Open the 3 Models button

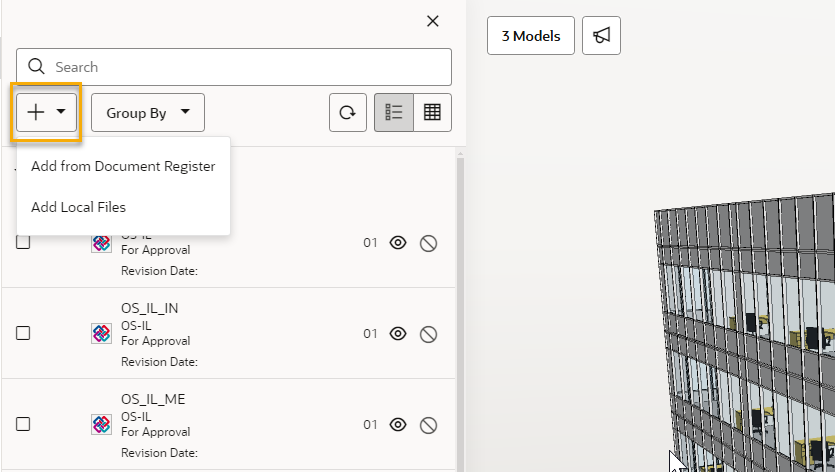click(531, 36)
